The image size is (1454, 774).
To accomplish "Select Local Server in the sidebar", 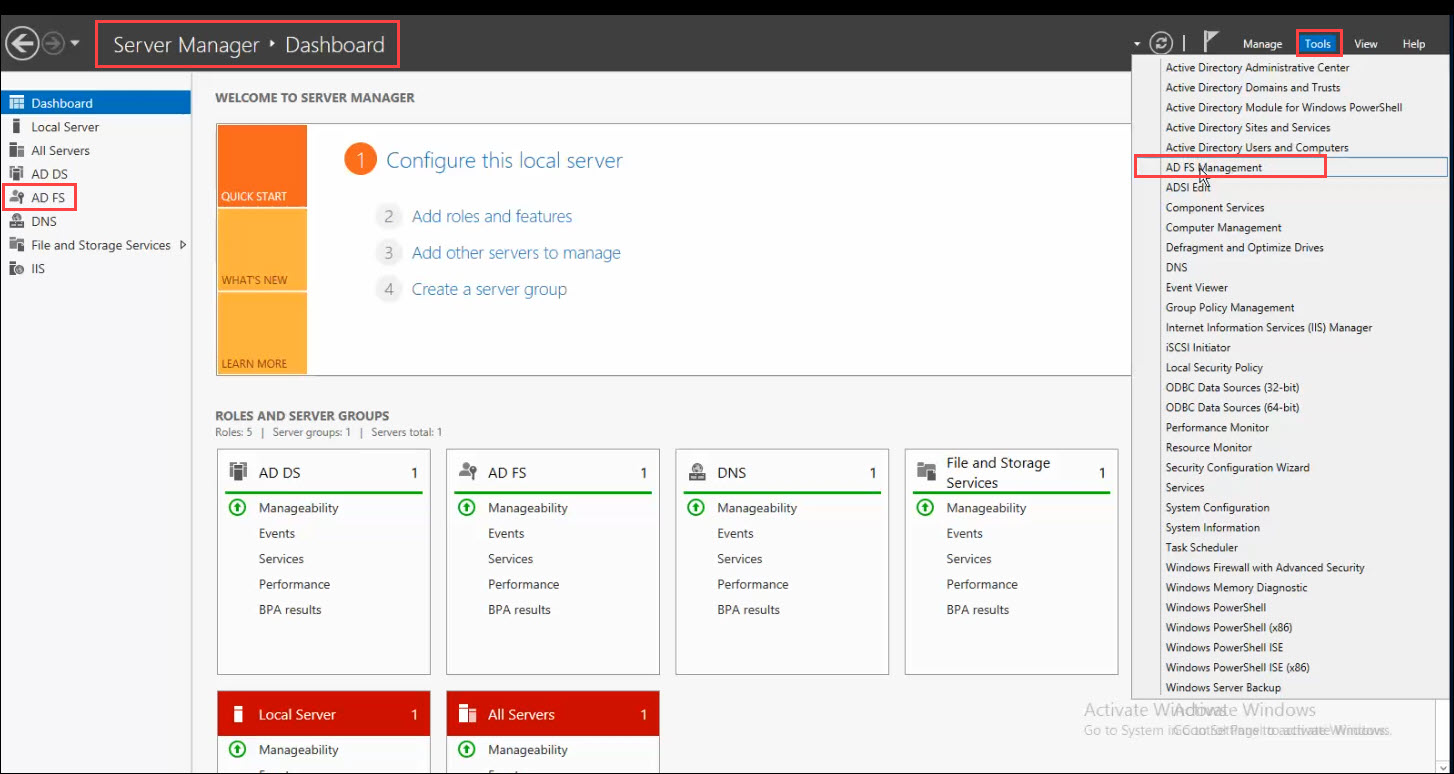I will tap(96, 127).
